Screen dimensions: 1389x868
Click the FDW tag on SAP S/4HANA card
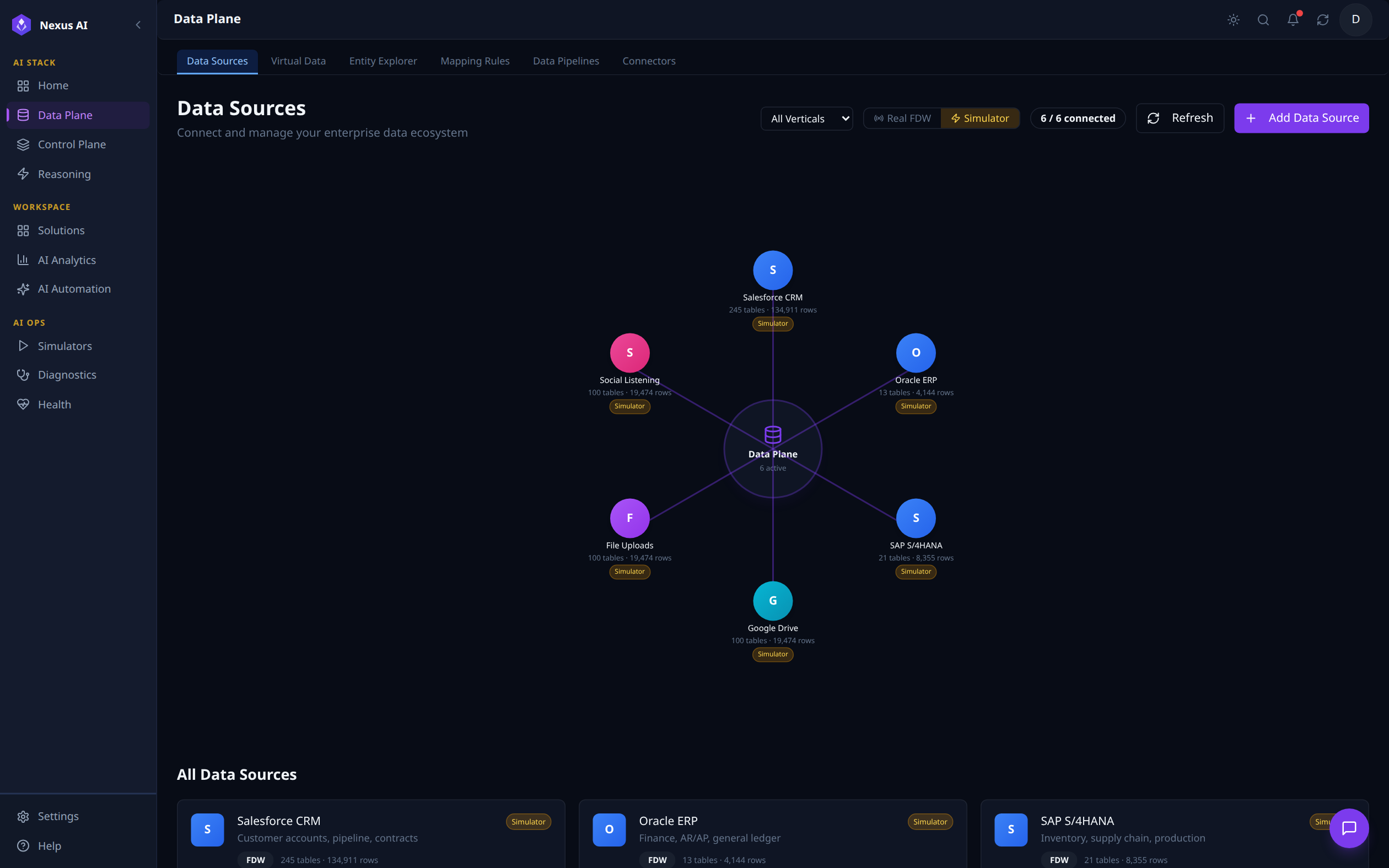coord(1059,860)
